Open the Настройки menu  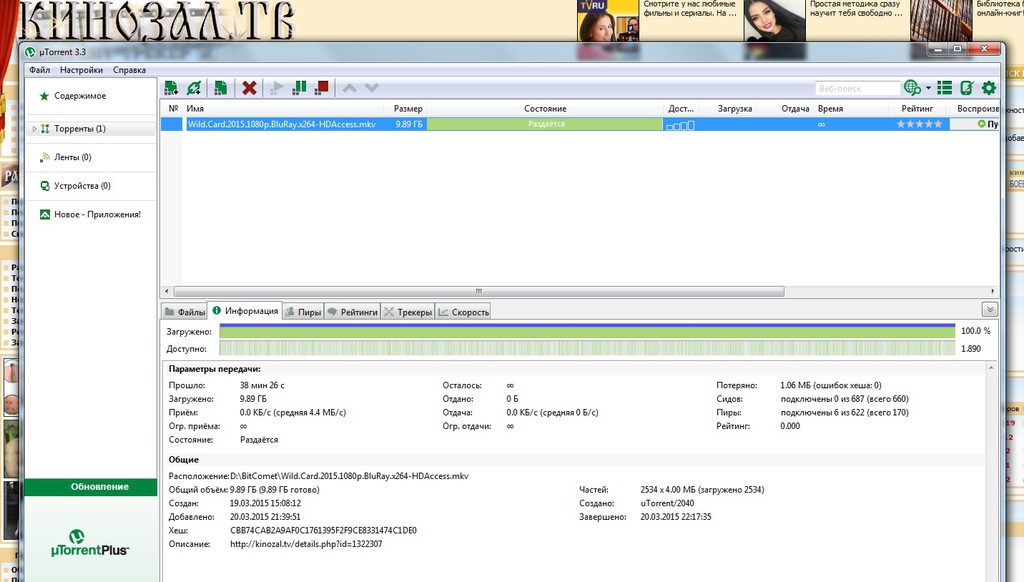[81, 70]
